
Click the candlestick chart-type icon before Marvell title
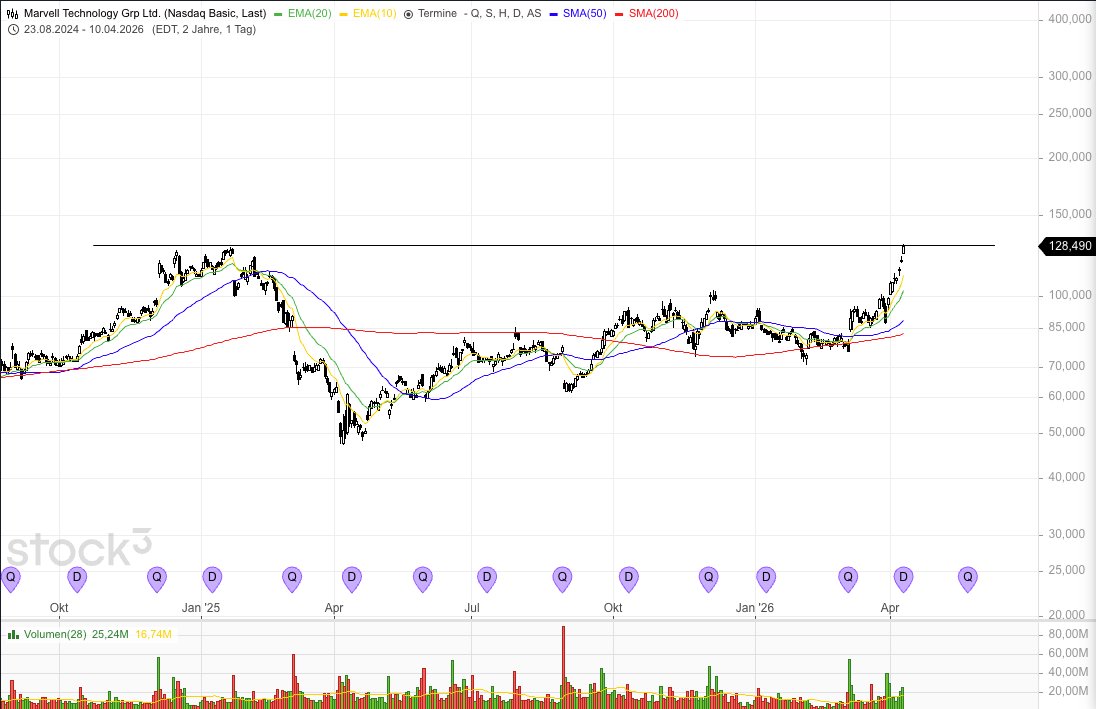[13, 13]
